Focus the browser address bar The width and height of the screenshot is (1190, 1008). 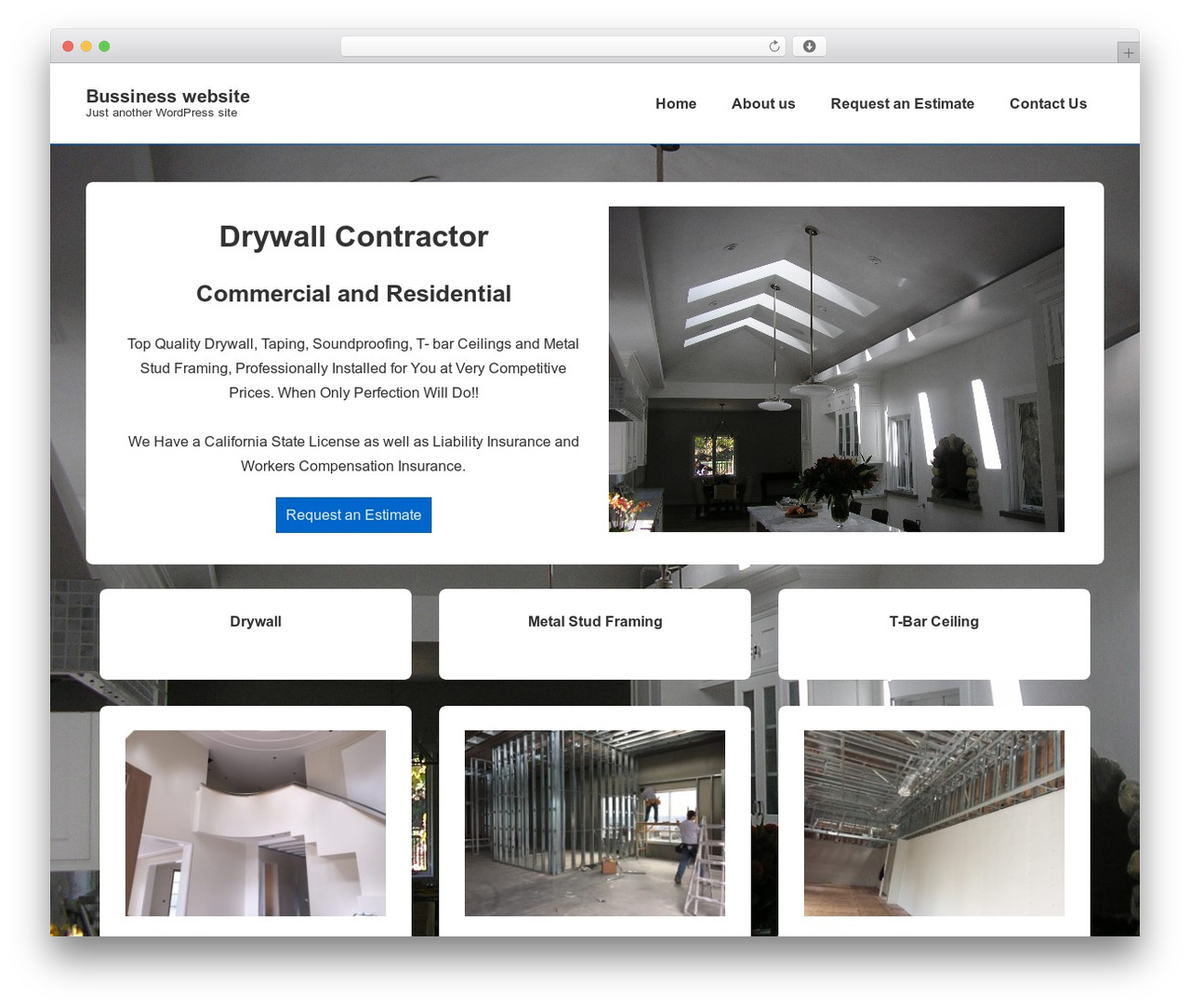coord(562,46)
